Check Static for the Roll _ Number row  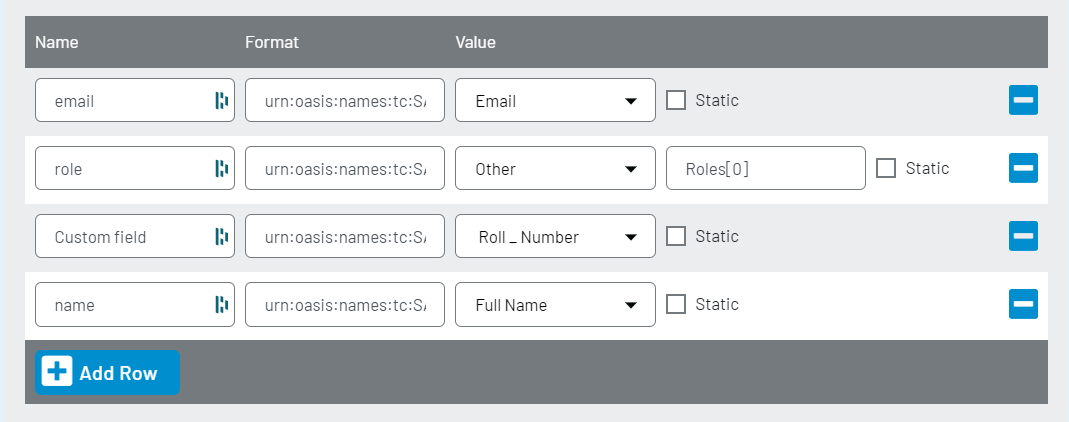tap(676, 236)
